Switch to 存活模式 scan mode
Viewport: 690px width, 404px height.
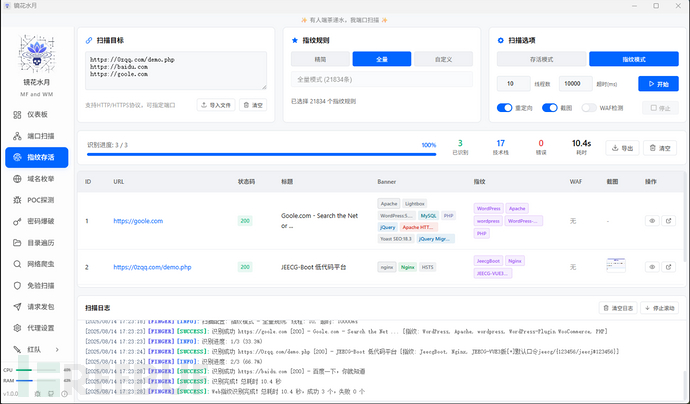[542, 59]
